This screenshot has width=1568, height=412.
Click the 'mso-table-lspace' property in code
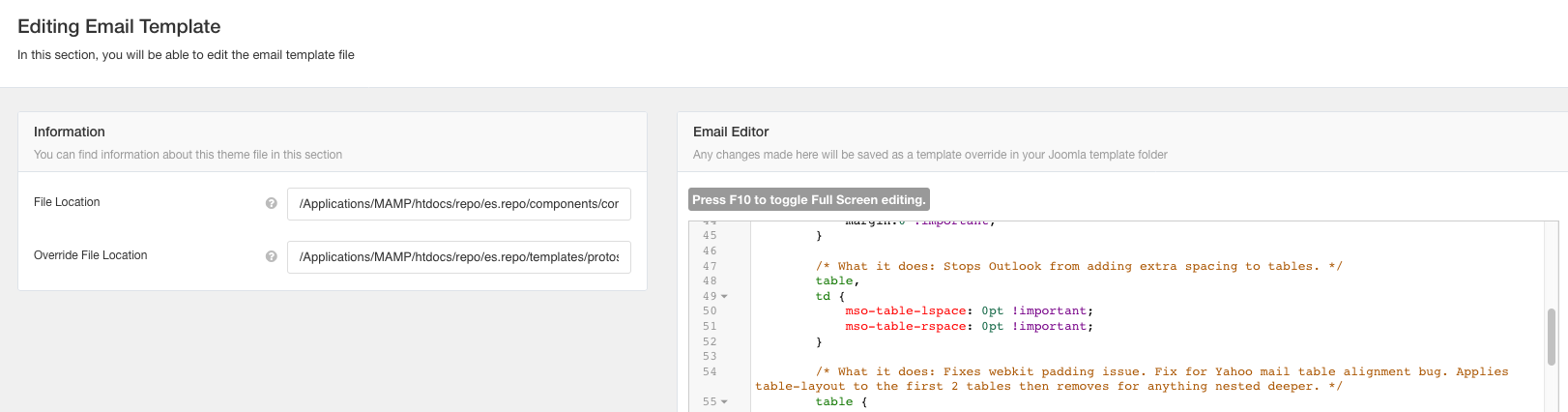click(x=906, y=311)
